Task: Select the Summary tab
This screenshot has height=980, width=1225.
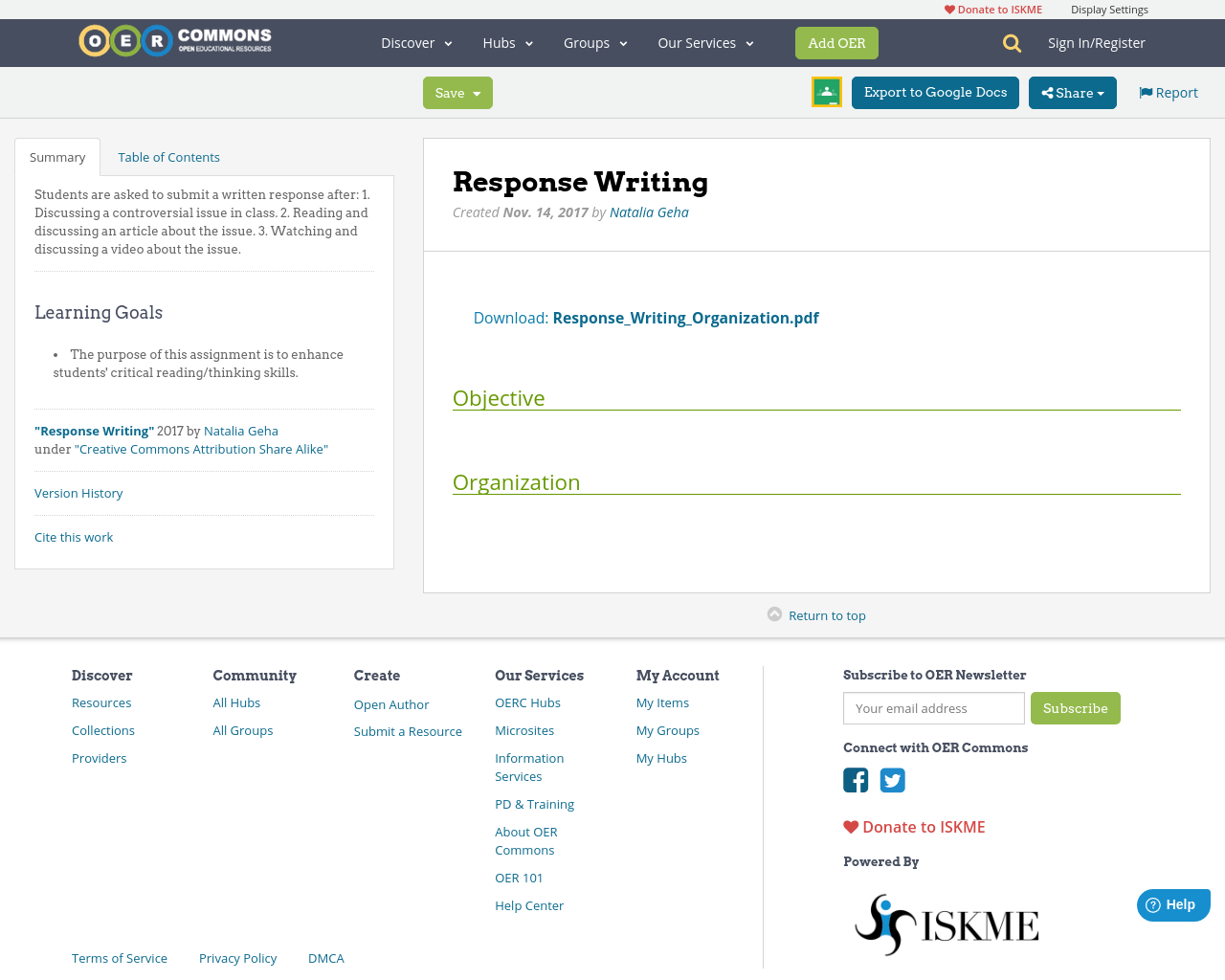Action: point(56,156)
